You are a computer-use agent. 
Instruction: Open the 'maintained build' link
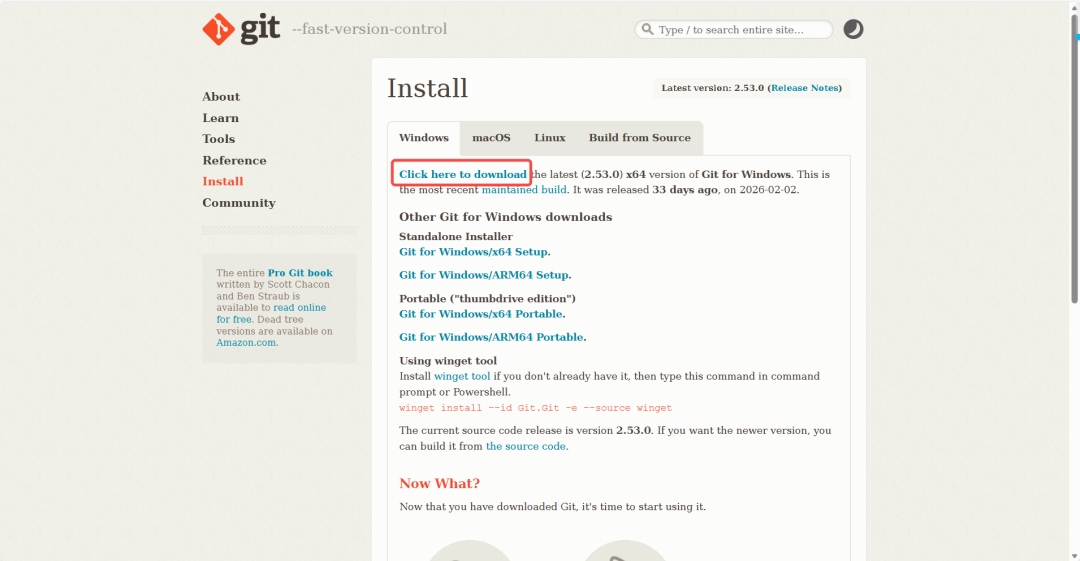point(524,190)
